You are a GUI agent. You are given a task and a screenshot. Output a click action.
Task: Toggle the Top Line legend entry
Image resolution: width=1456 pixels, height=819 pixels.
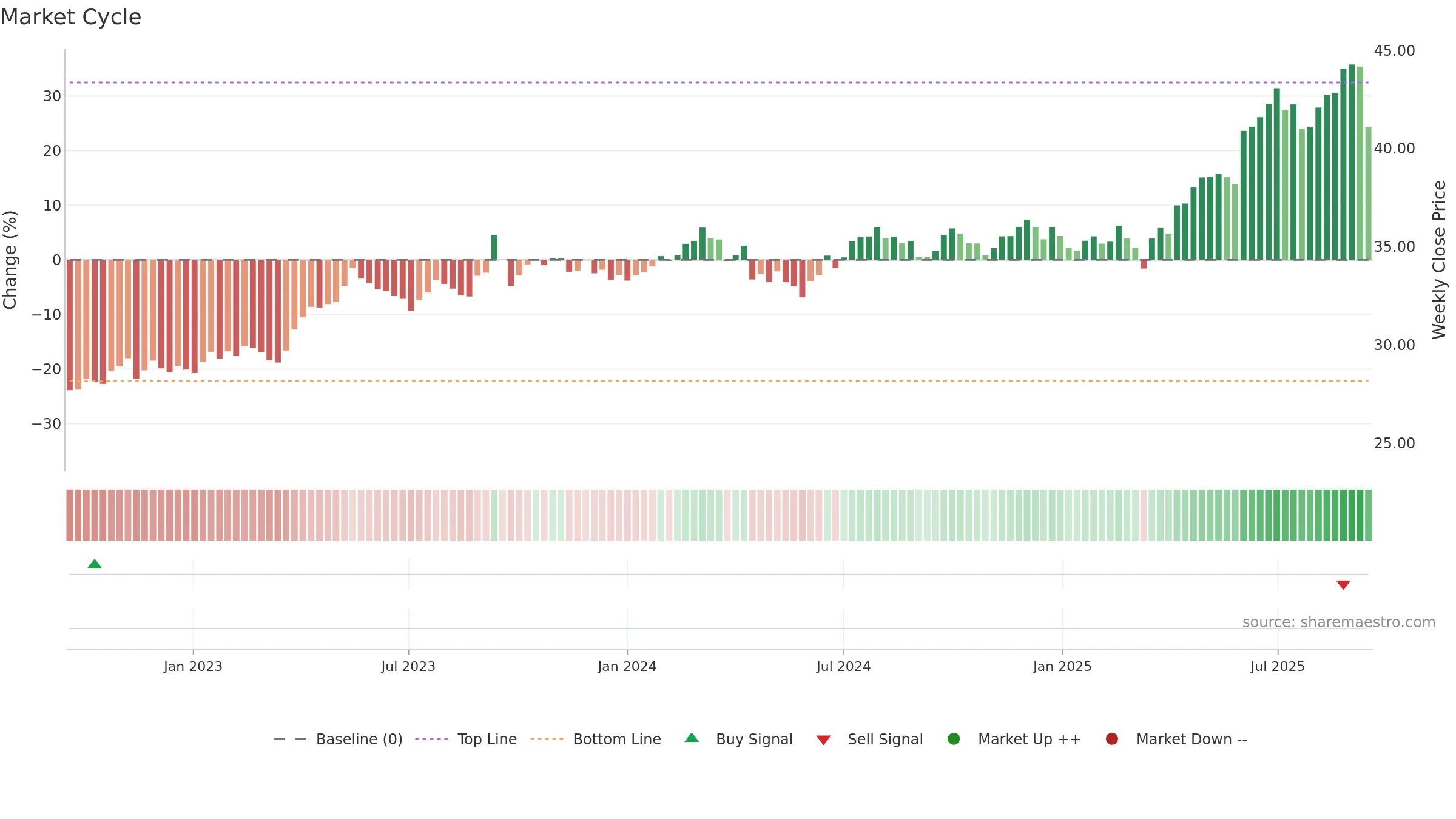pyautogui.click(x=466, y=739)
